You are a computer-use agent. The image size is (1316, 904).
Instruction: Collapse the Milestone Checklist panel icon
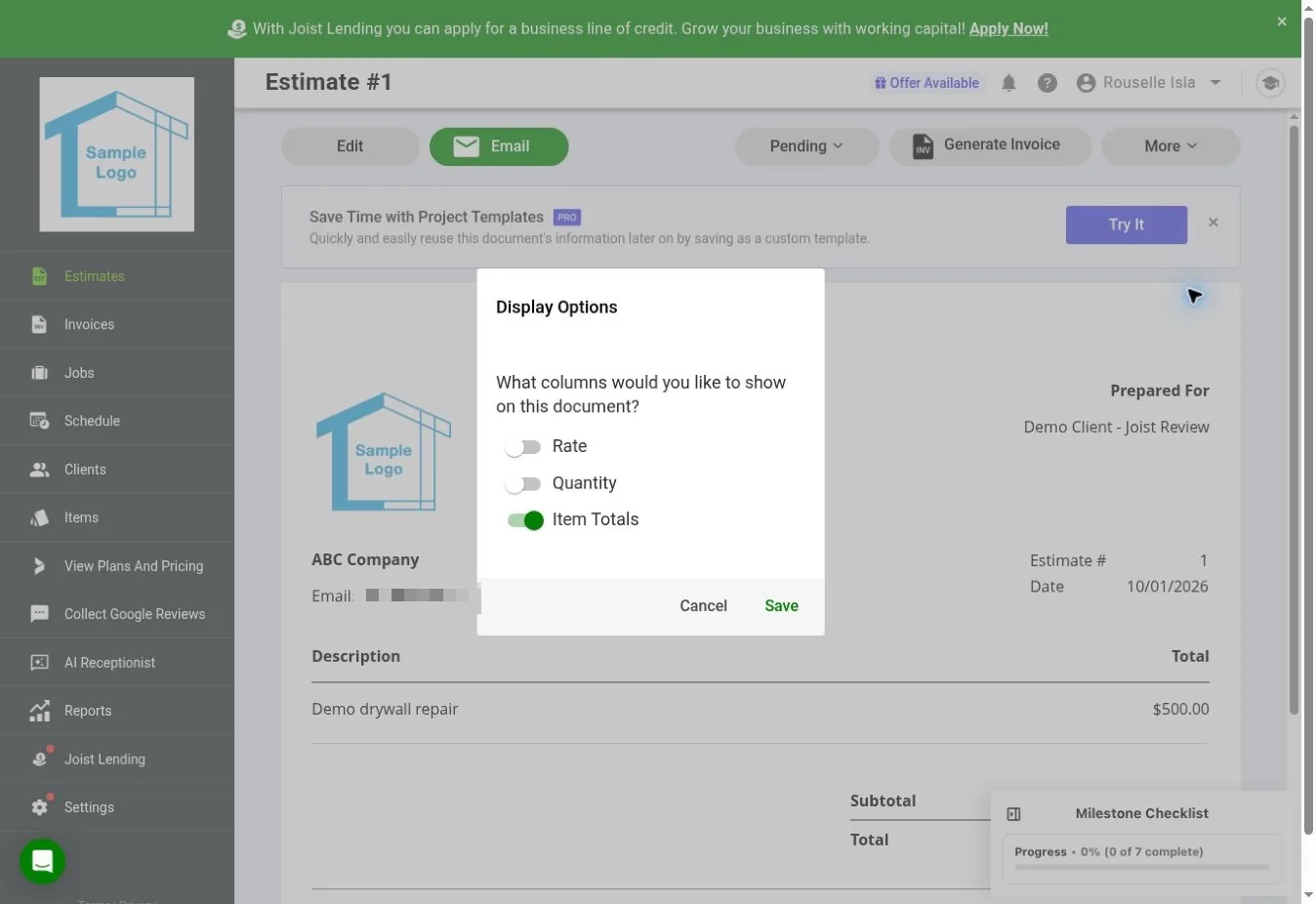click(1013, 814)
